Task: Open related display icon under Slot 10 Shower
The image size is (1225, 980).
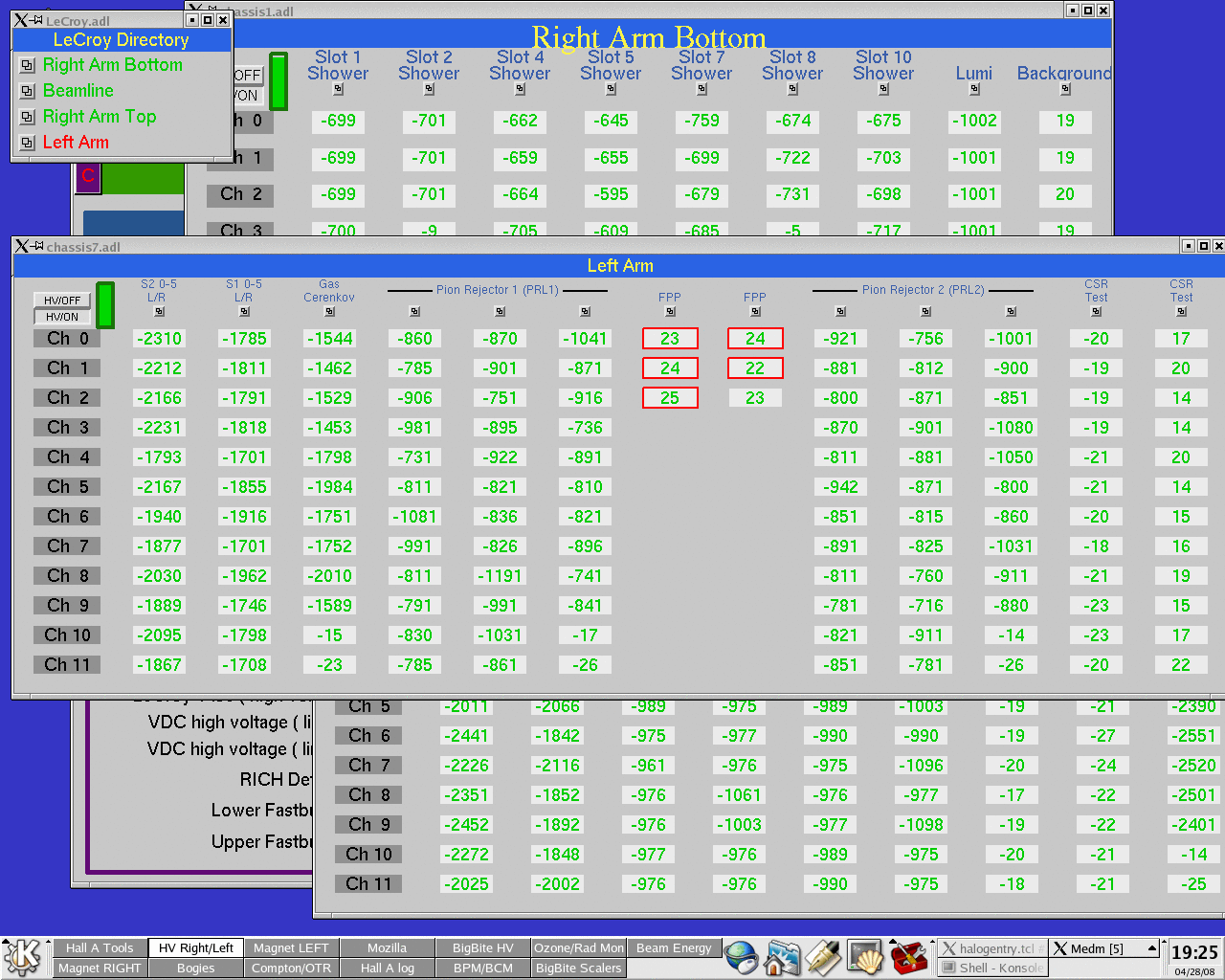Action: click(x=883, y=89)
